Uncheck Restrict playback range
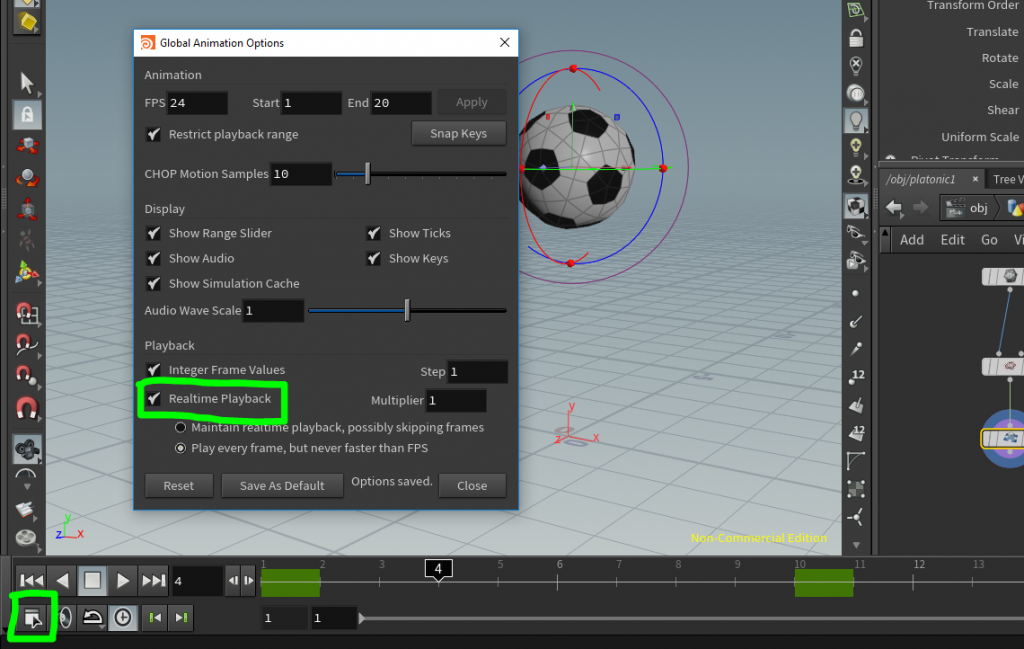 click(x=153, y=134)
